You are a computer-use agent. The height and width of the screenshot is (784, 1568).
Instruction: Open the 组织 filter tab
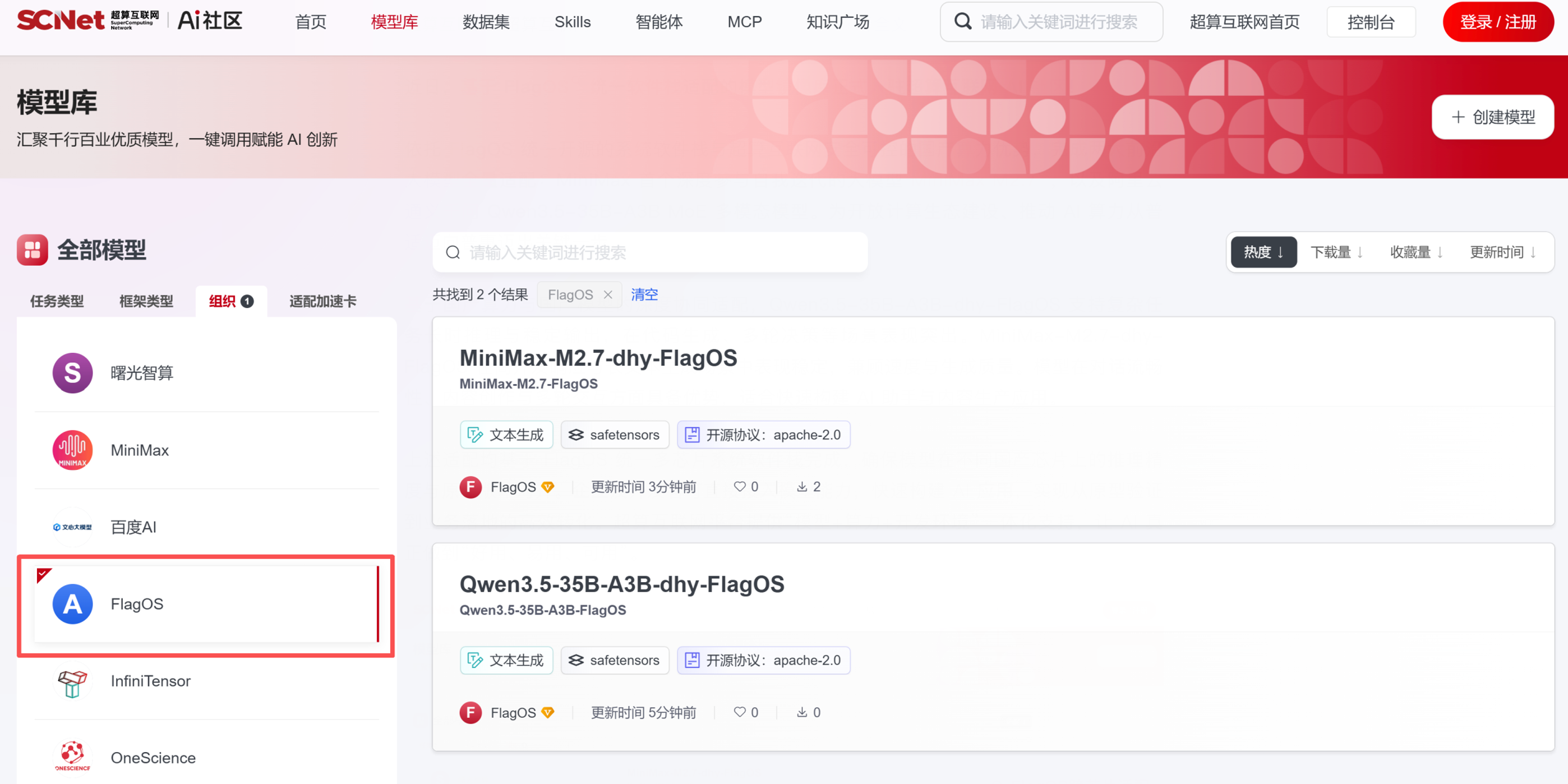tap(231, 301)
